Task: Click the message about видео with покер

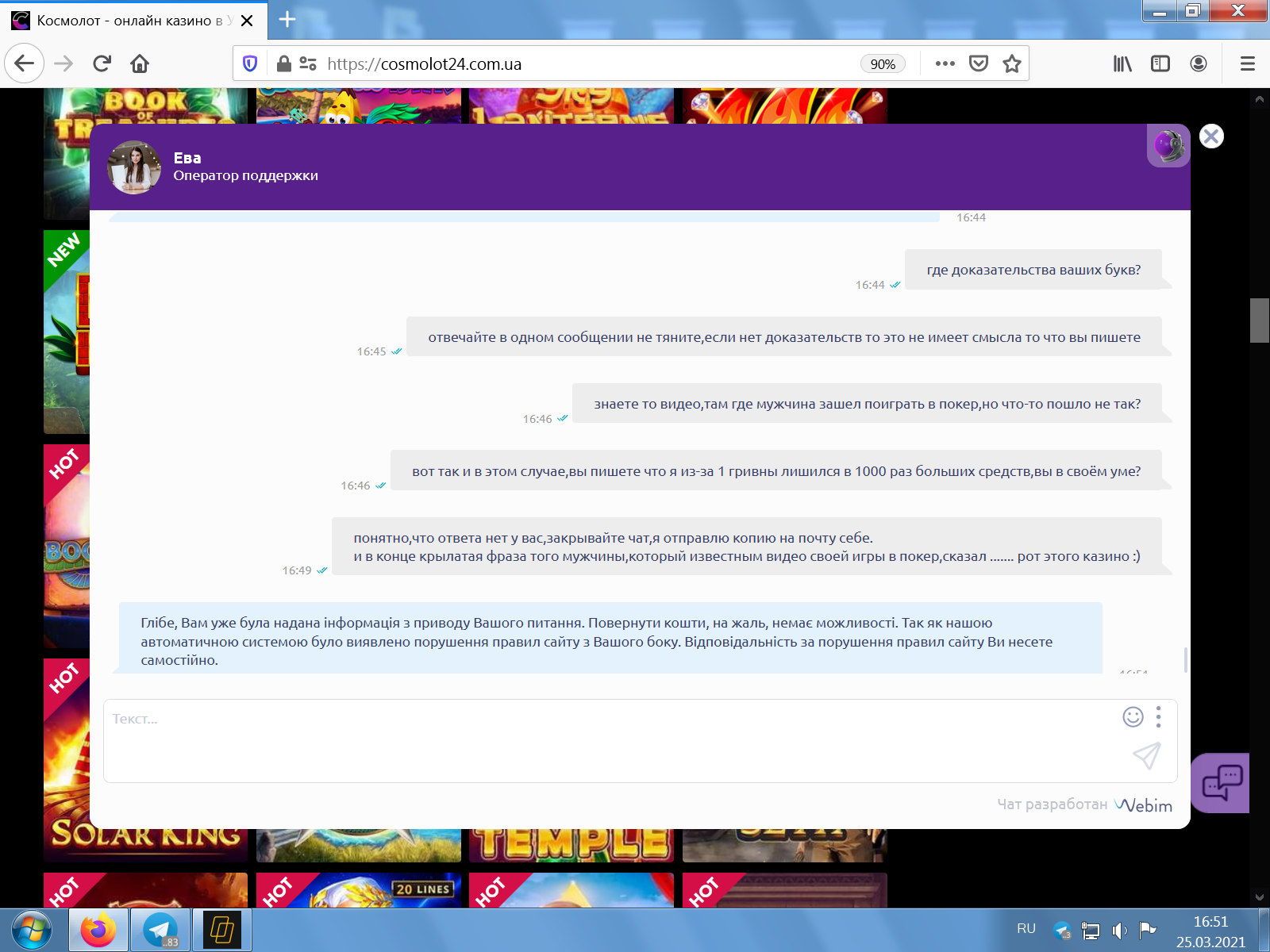Action: (867, 404)
